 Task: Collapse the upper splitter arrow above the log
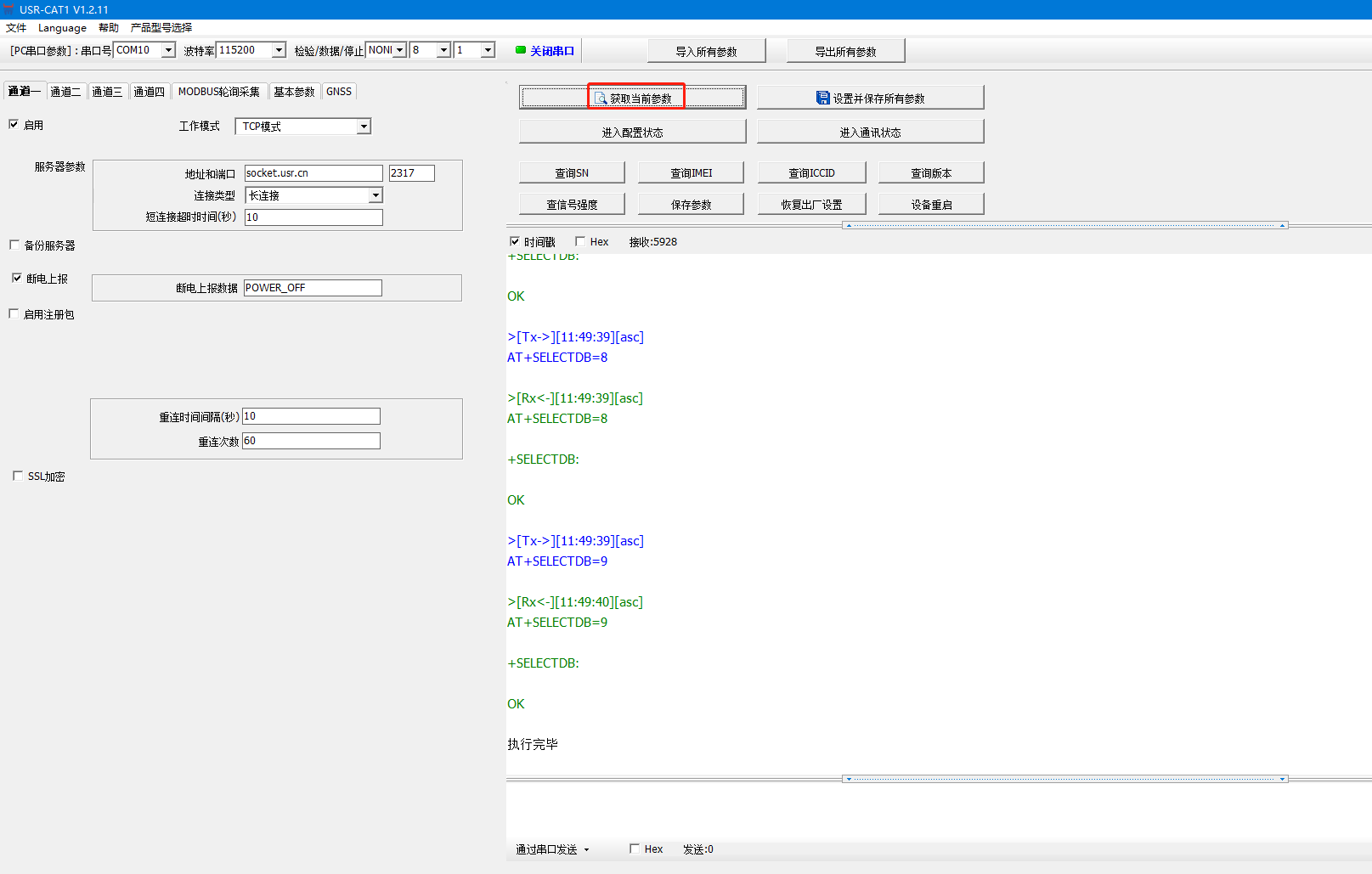[x=849, y=225]
